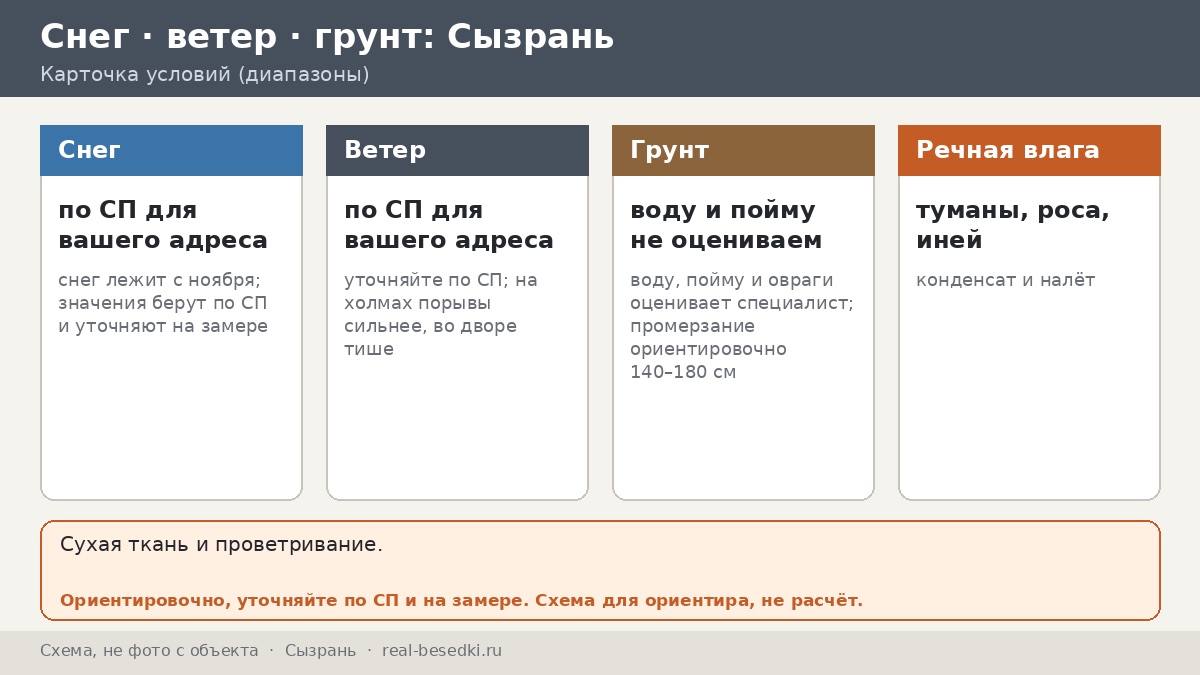
Task: Click the text 'конденсат и налёт'
Action: (x=1005, y=280)
